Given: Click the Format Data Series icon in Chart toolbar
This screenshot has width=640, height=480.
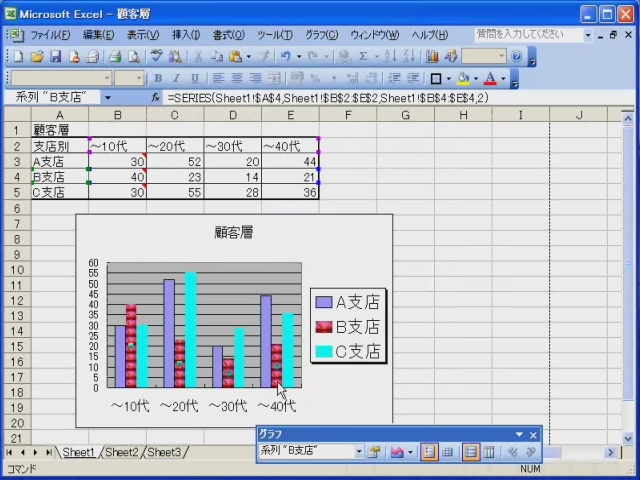Looking at the screenshot, I should pyautogui.click(x=374, y=452).
